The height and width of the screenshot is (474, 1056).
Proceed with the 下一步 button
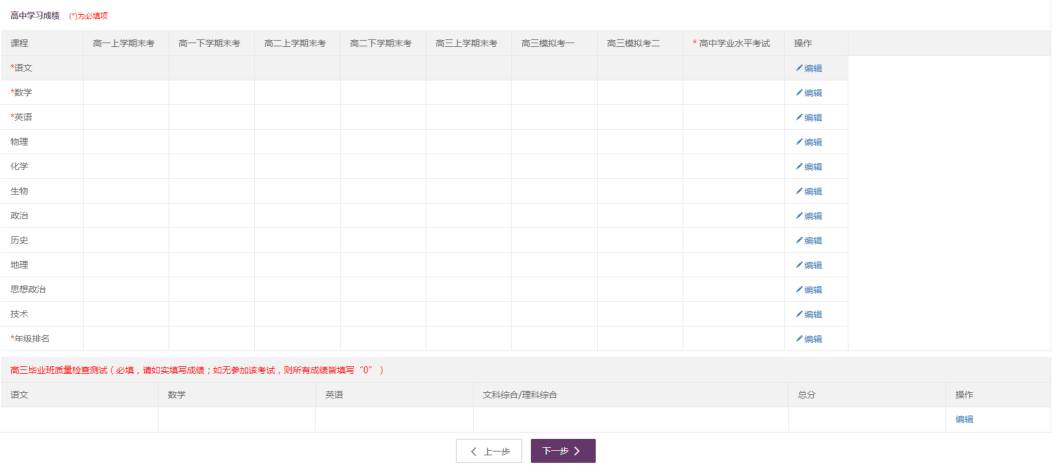(x=563, y=451)
